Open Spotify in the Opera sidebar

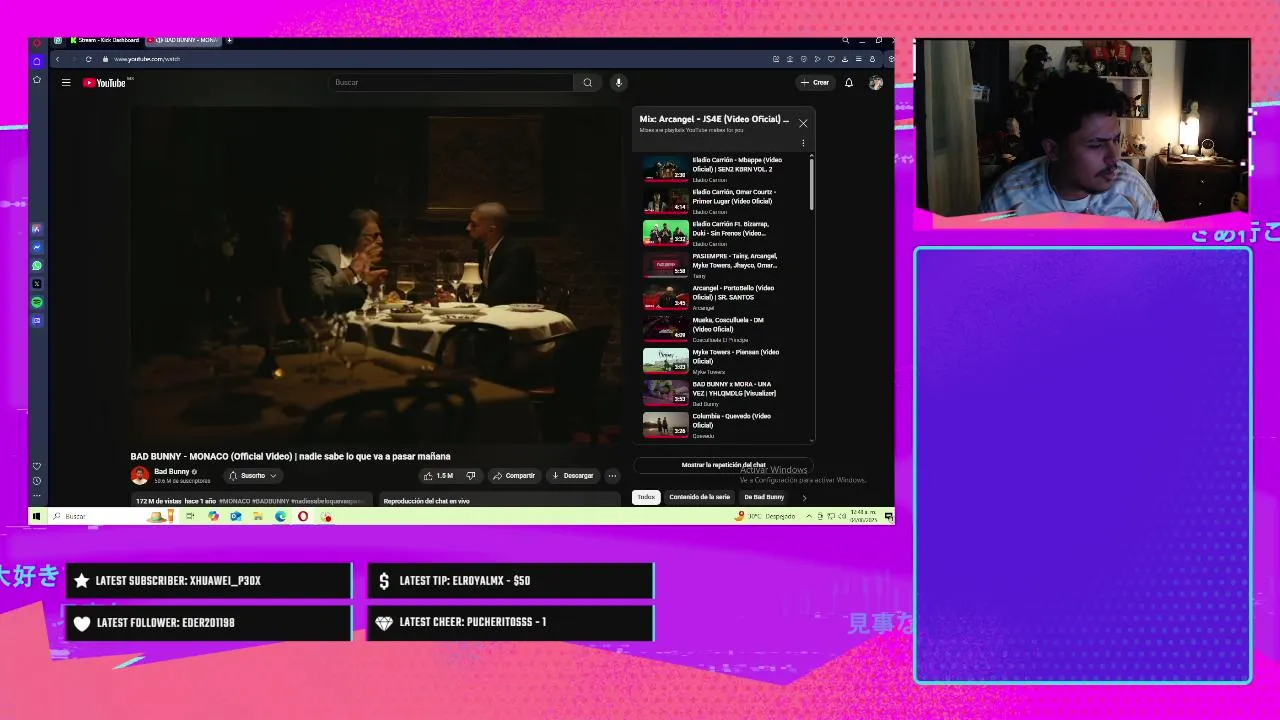(37, 302)
